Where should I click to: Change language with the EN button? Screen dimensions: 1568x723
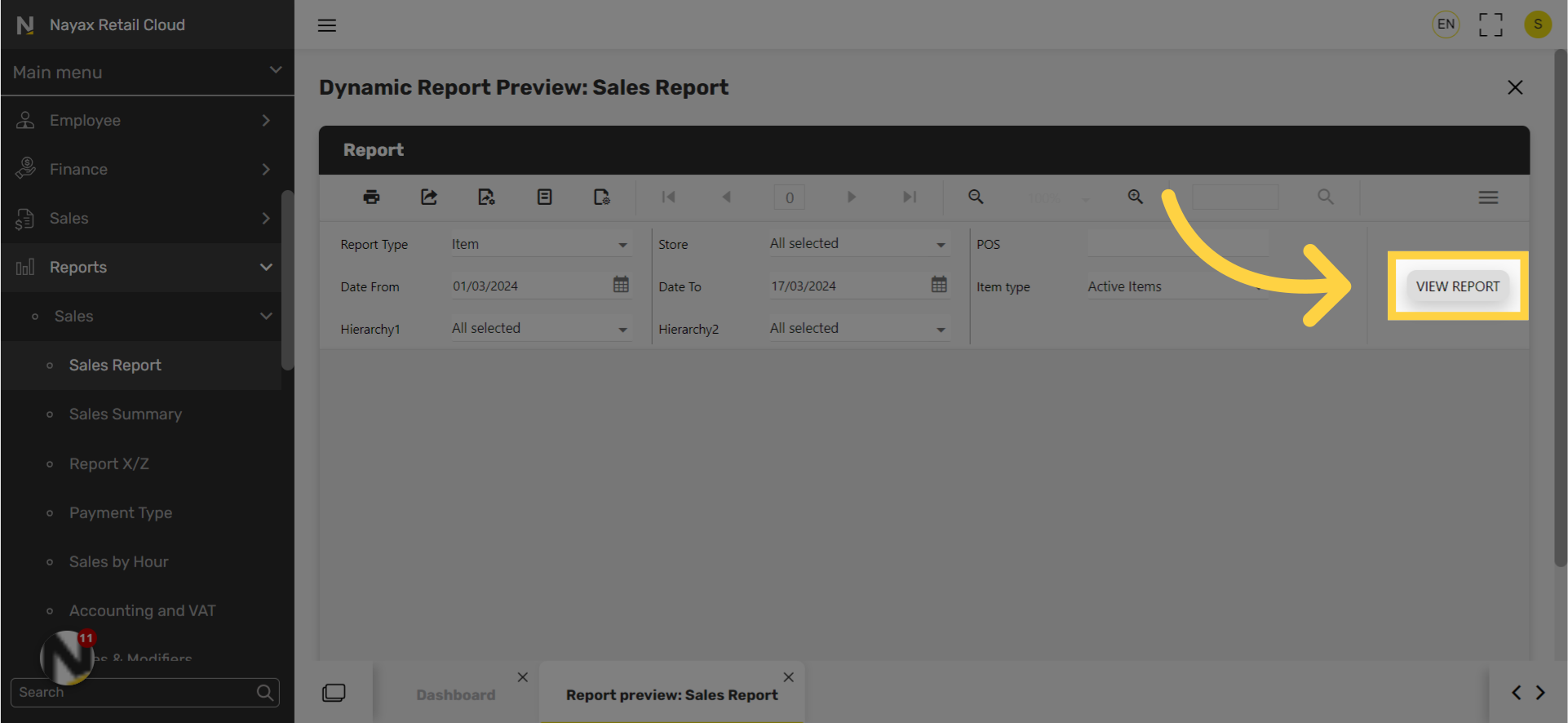pos(1446,24)
